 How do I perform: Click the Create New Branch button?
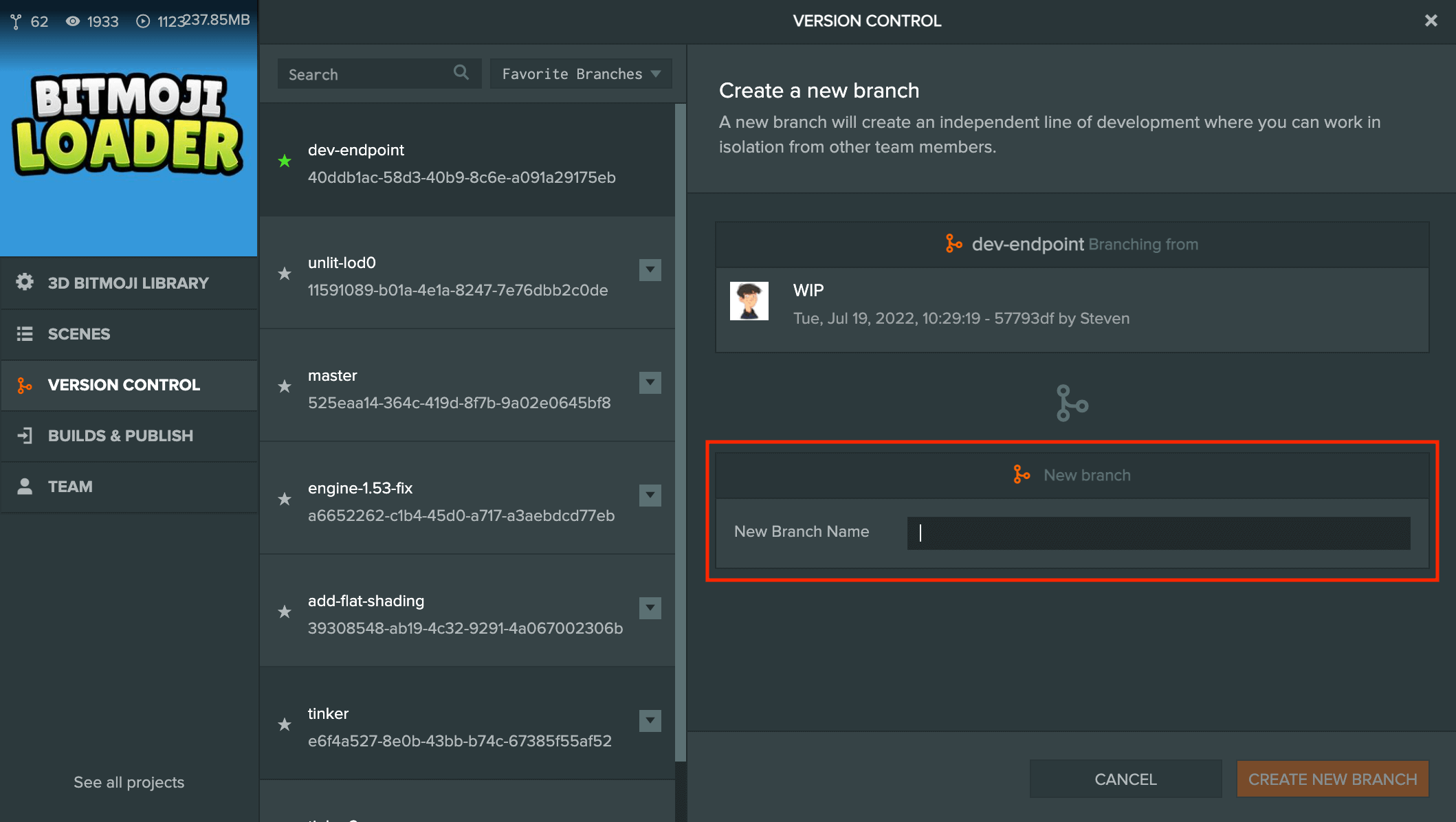(1332, 779)
